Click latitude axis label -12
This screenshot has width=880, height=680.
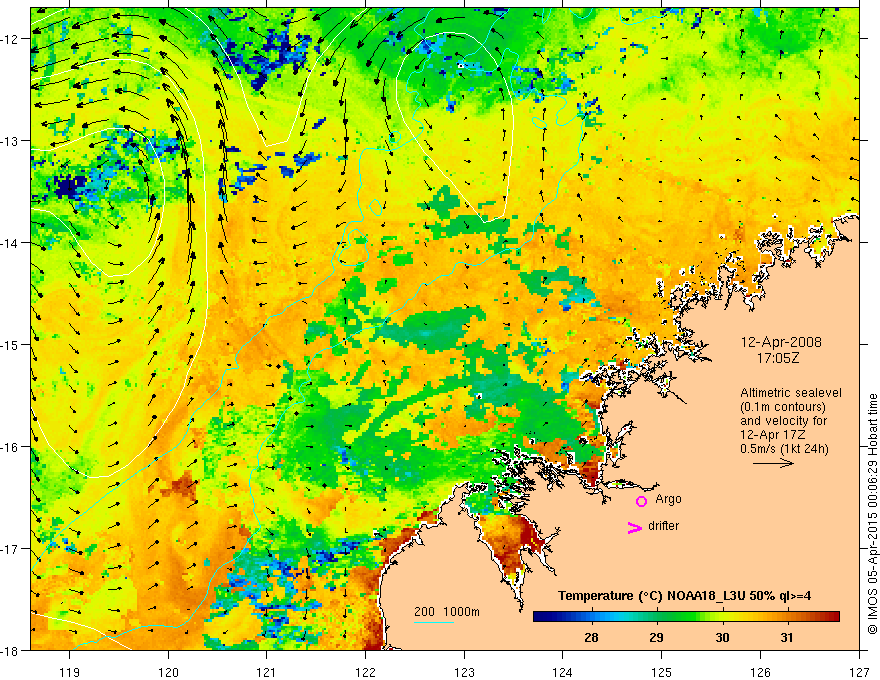[x=10, y=39]
